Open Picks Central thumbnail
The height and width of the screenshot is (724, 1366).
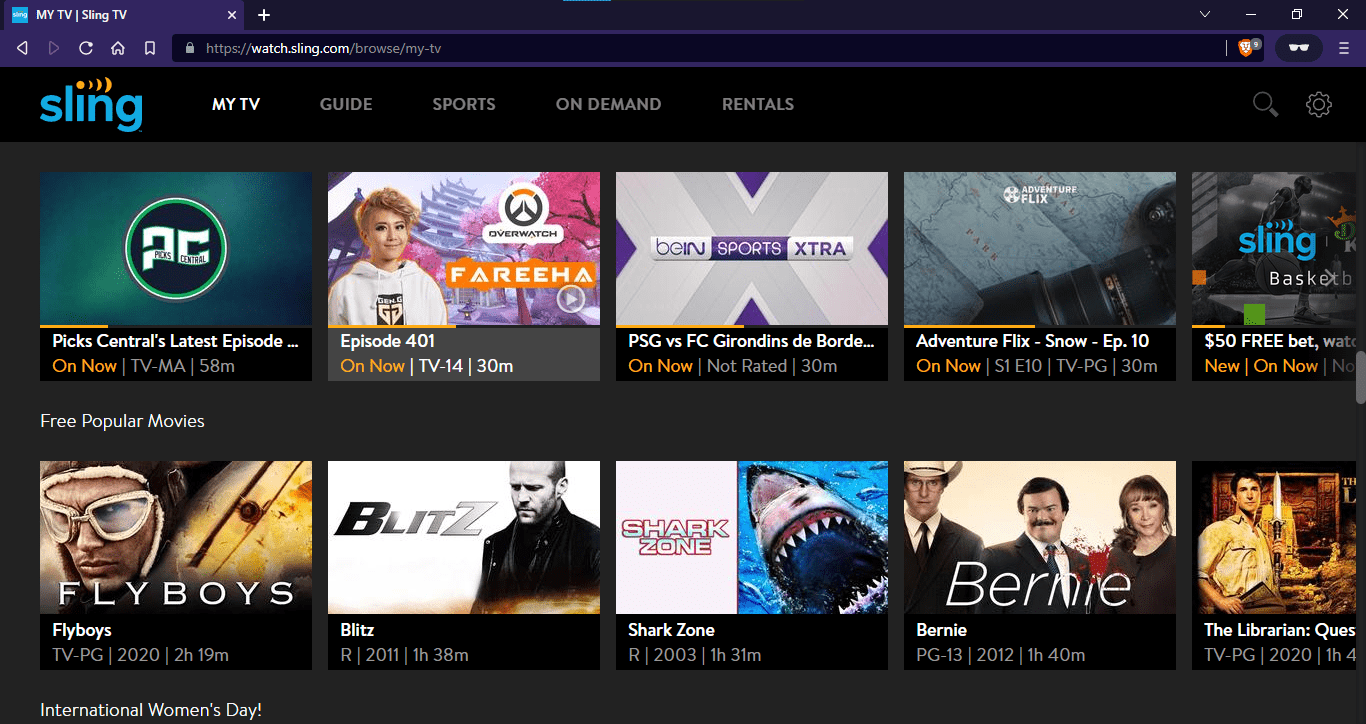pos(176,249)
